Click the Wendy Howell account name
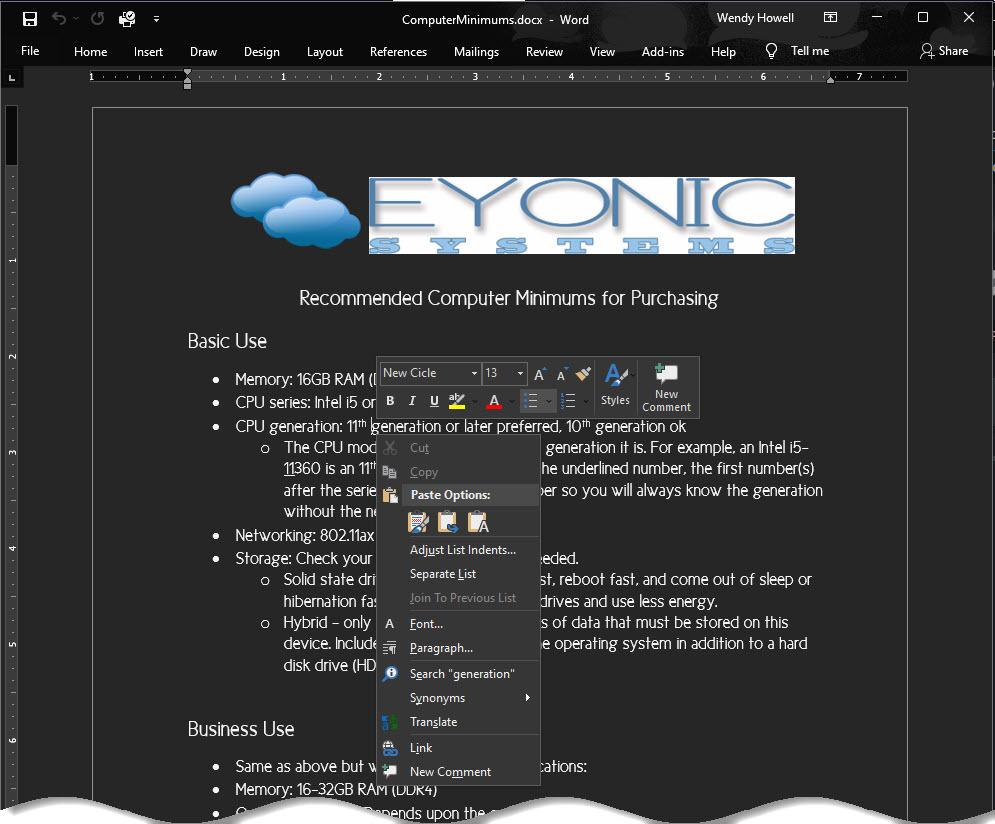995x824 pixels. [x=755, y=18]
